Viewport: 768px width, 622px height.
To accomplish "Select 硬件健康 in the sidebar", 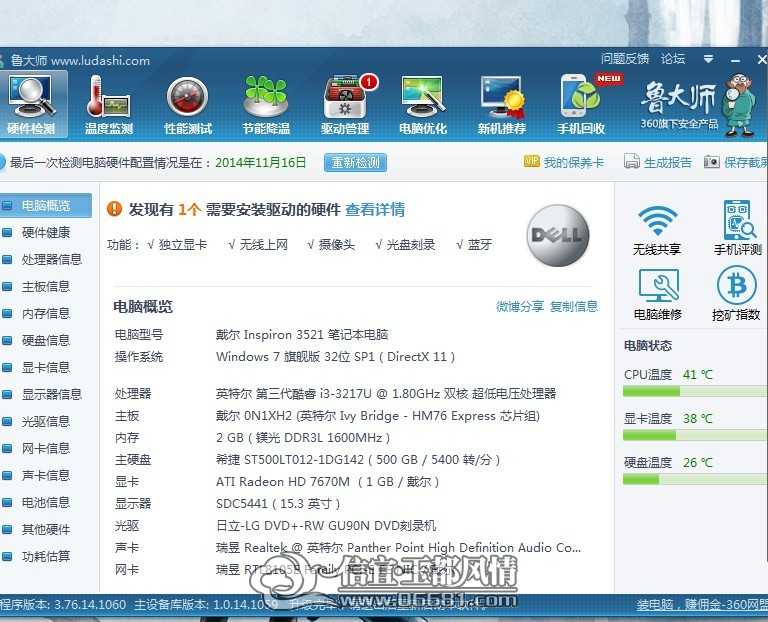I will (46, 233).
